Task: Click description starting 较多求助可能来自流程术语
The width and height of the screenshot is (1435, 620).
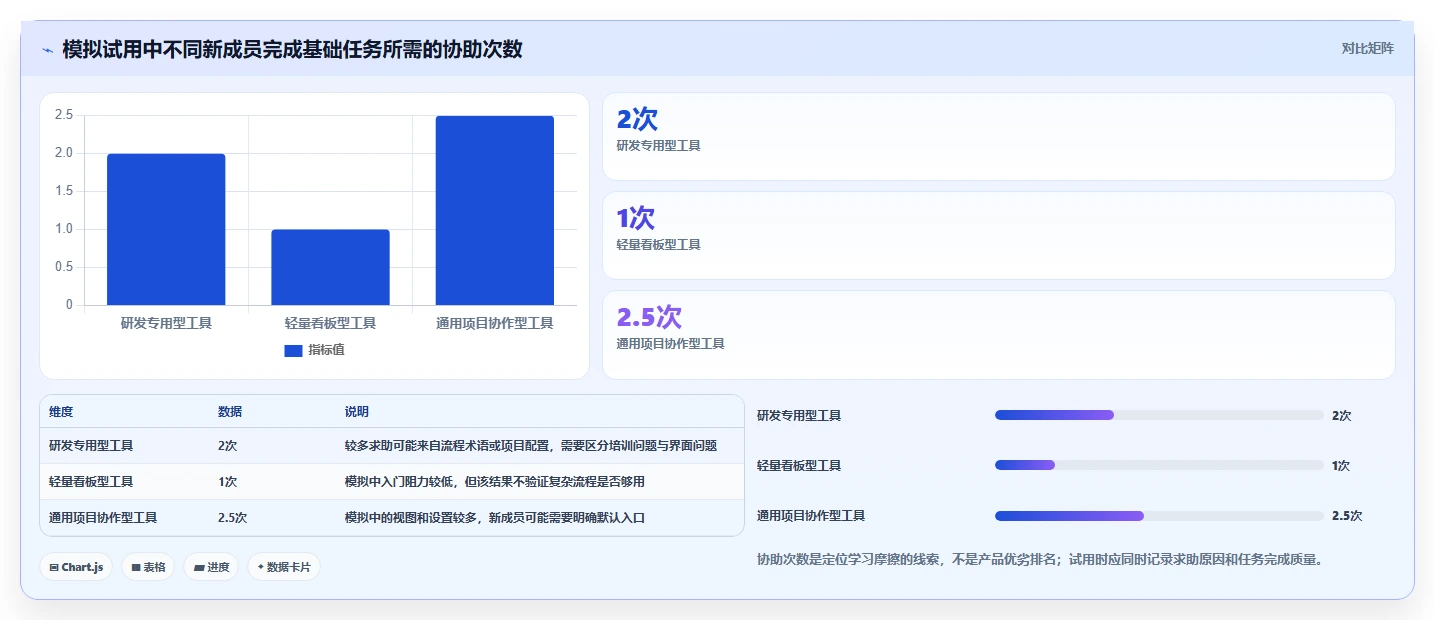Action: point(531,446)
